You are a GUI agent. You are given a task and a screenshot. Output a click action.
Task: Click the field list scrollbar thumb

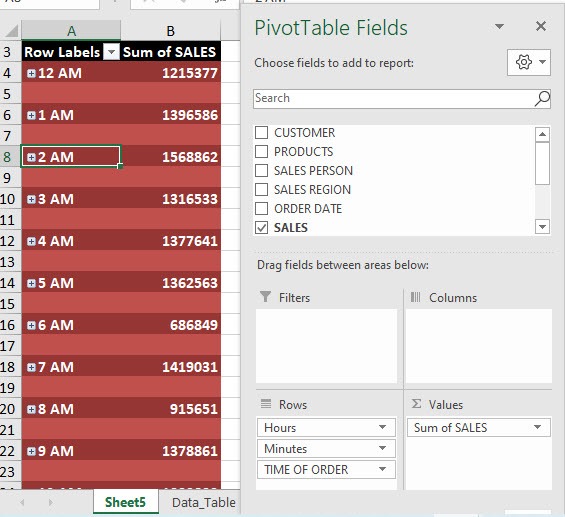coord(542,163)
